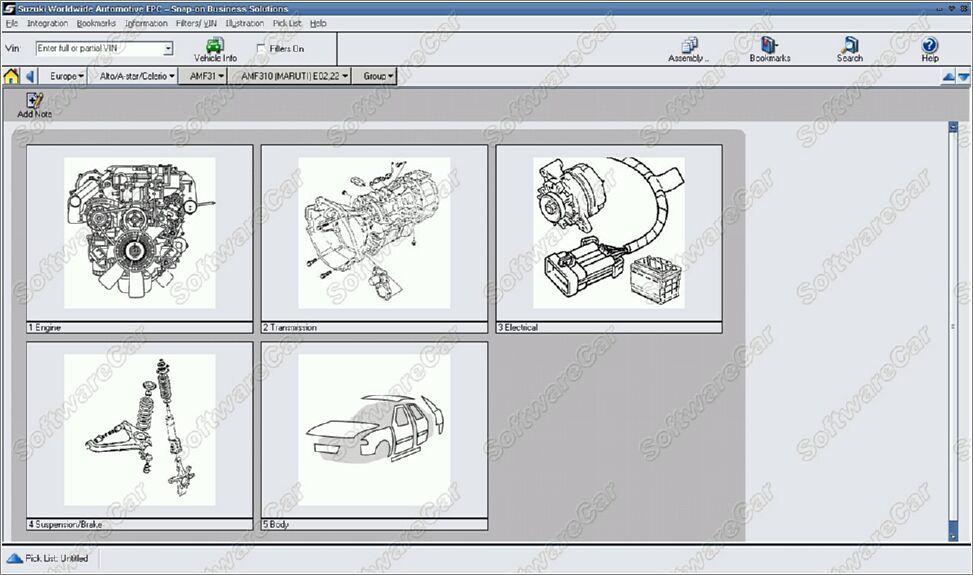
Task: Click the '5 Body' caption
Action: pyautogui.click(x=276, y=524)
